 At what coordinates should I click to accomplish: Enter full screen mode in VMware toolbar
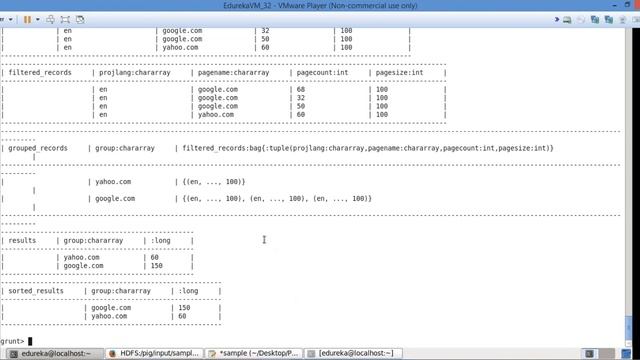(65, 20)
